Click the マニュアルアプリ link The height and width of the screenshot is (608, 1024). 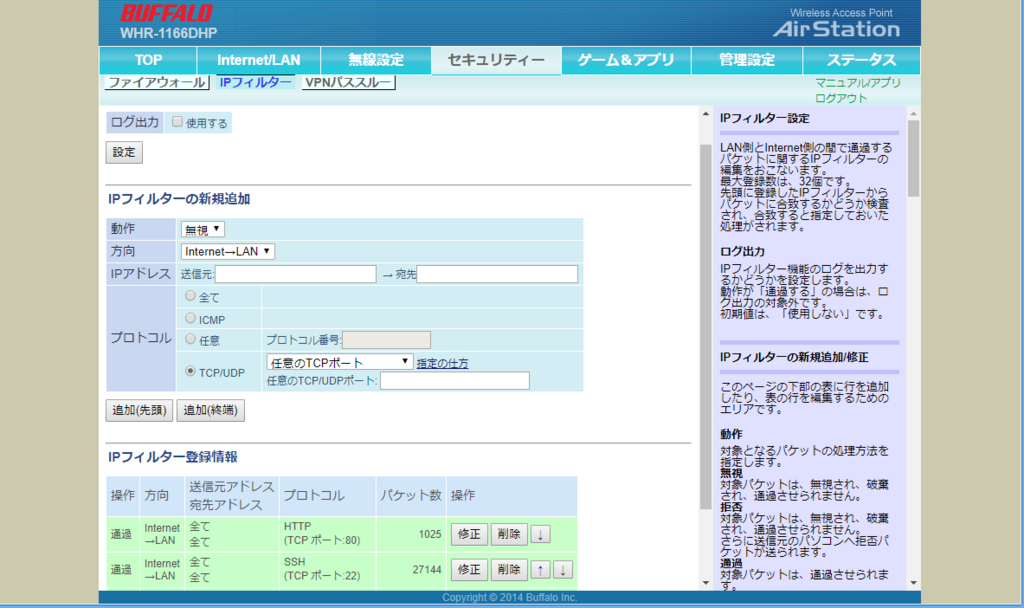point(857,83)
